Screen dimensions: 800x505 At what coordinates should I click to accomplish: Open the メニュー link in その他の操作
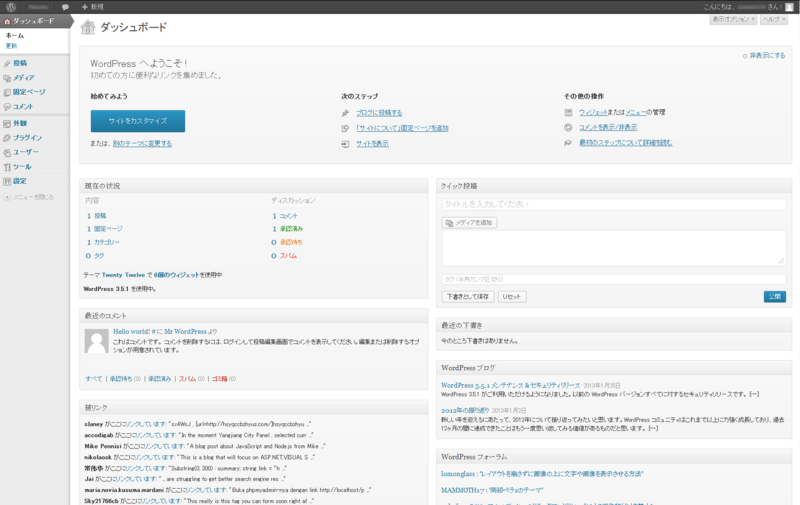click(636, 112)
